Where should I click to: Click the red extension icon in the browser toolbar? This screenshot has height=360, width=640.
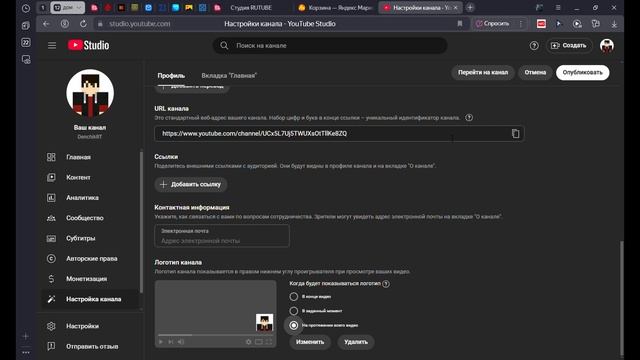(541, 24)
